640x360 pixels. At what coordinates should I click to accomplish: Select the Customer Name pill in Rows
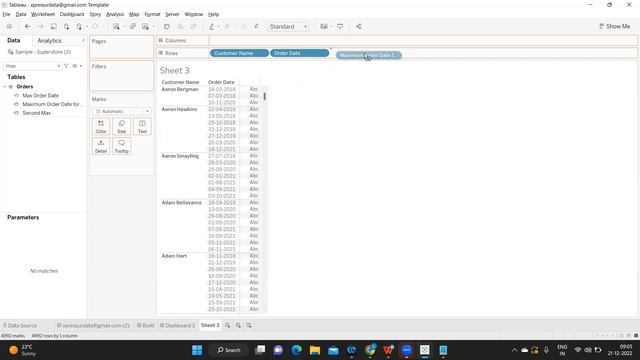click(239, 53)
